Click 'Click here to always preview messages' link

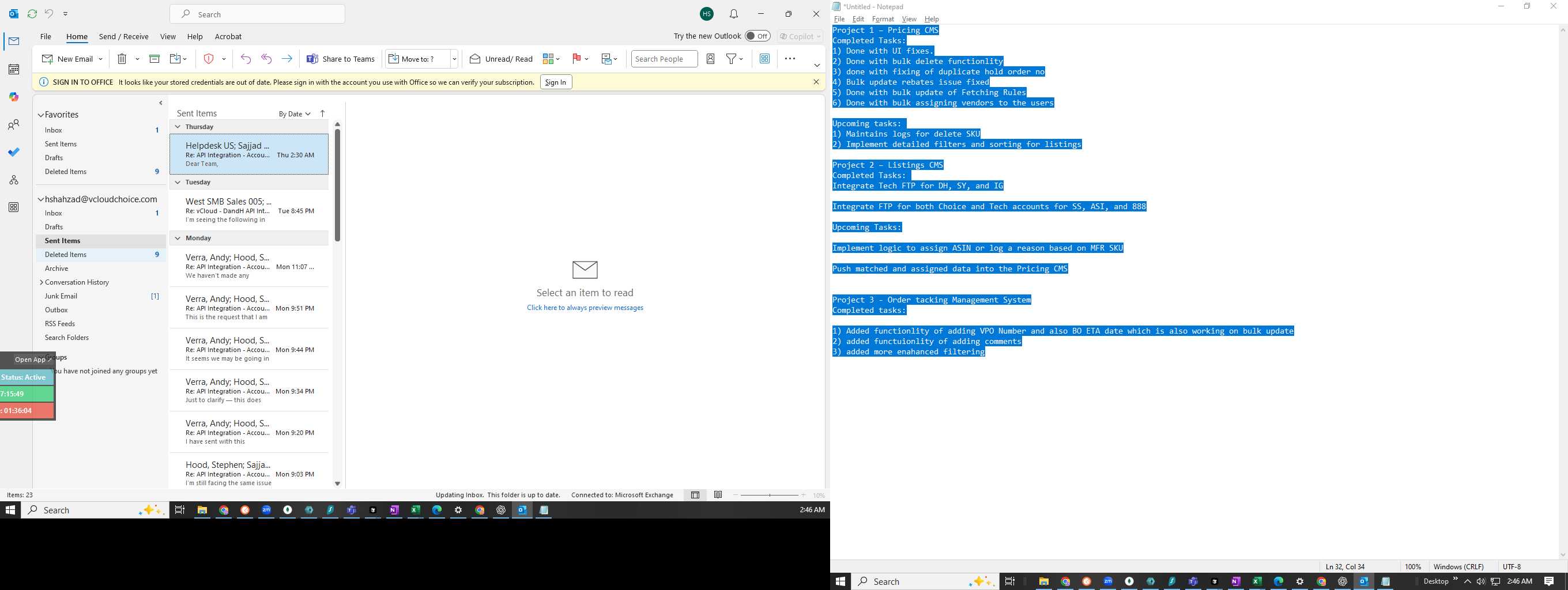pyautogui.click(x=585, y=308)
